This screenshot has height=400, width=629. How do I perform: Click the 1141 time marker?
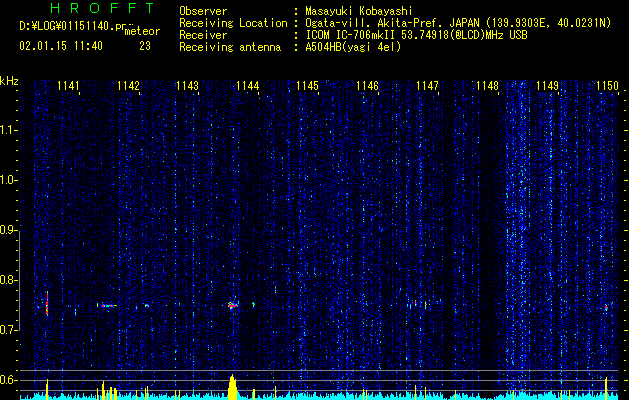(68, 86)
